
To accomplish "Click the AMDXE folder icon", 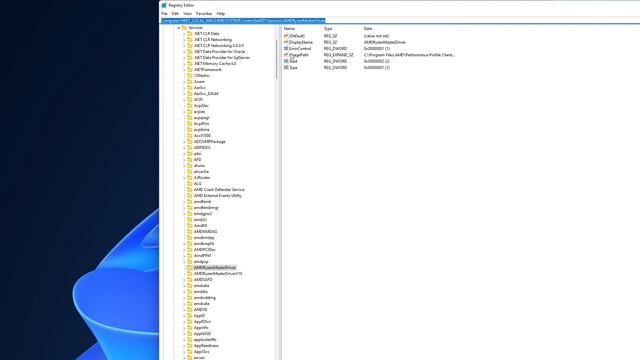I will [190, 310].
